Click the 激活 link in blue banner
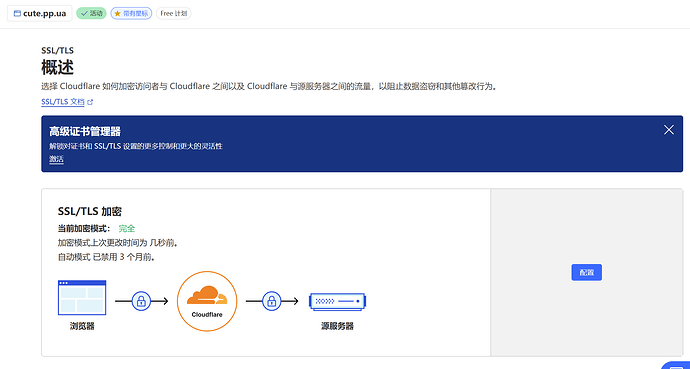This screenshot has height=369, width=690. click(56, 160)
